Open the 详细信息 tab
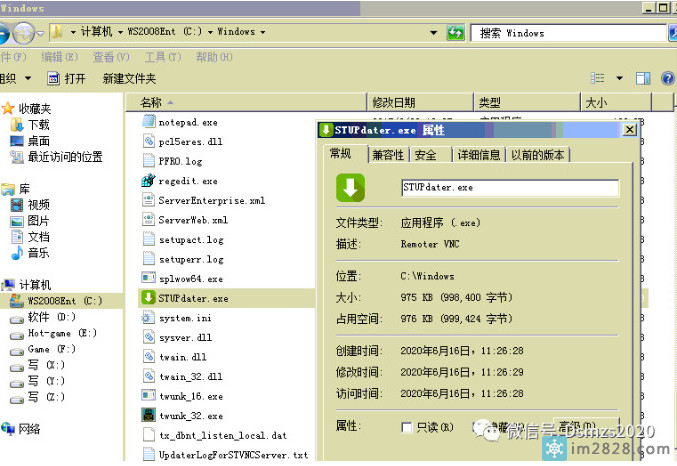The width and height of the screenshot is (677, 466). pos(478,155)
